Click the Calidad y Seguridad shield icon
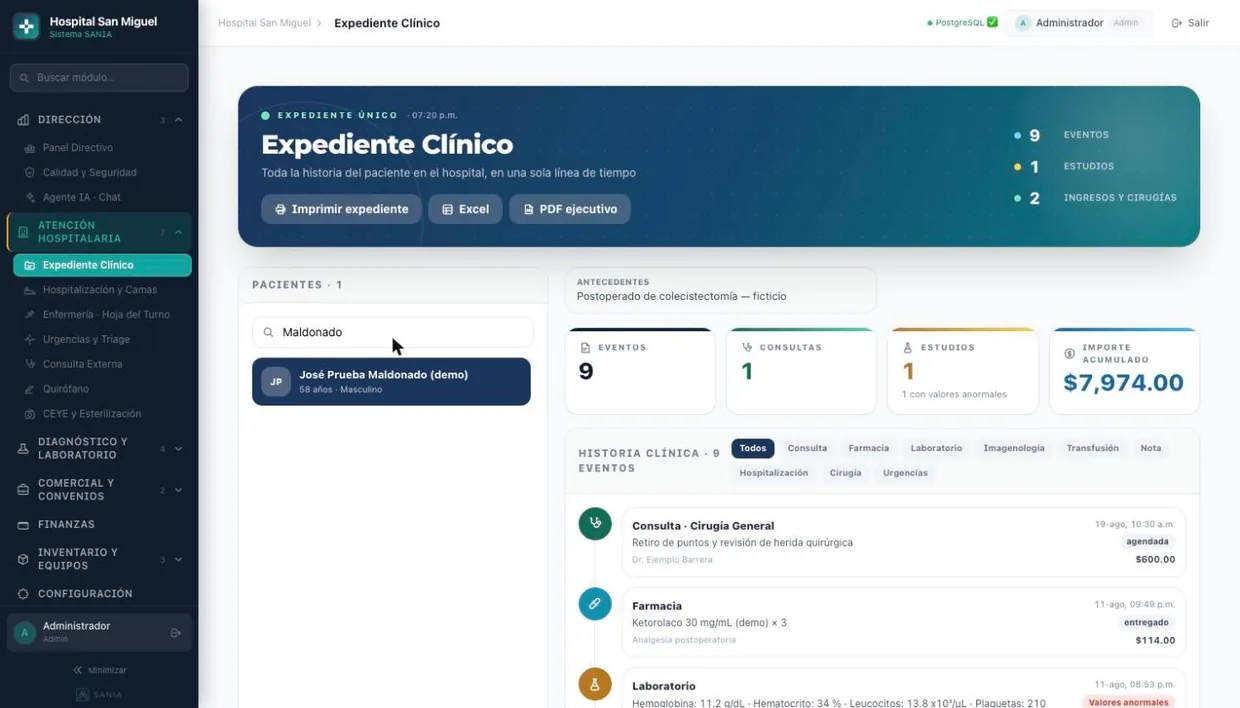The image size is (1240, 708). pos(30,173)
